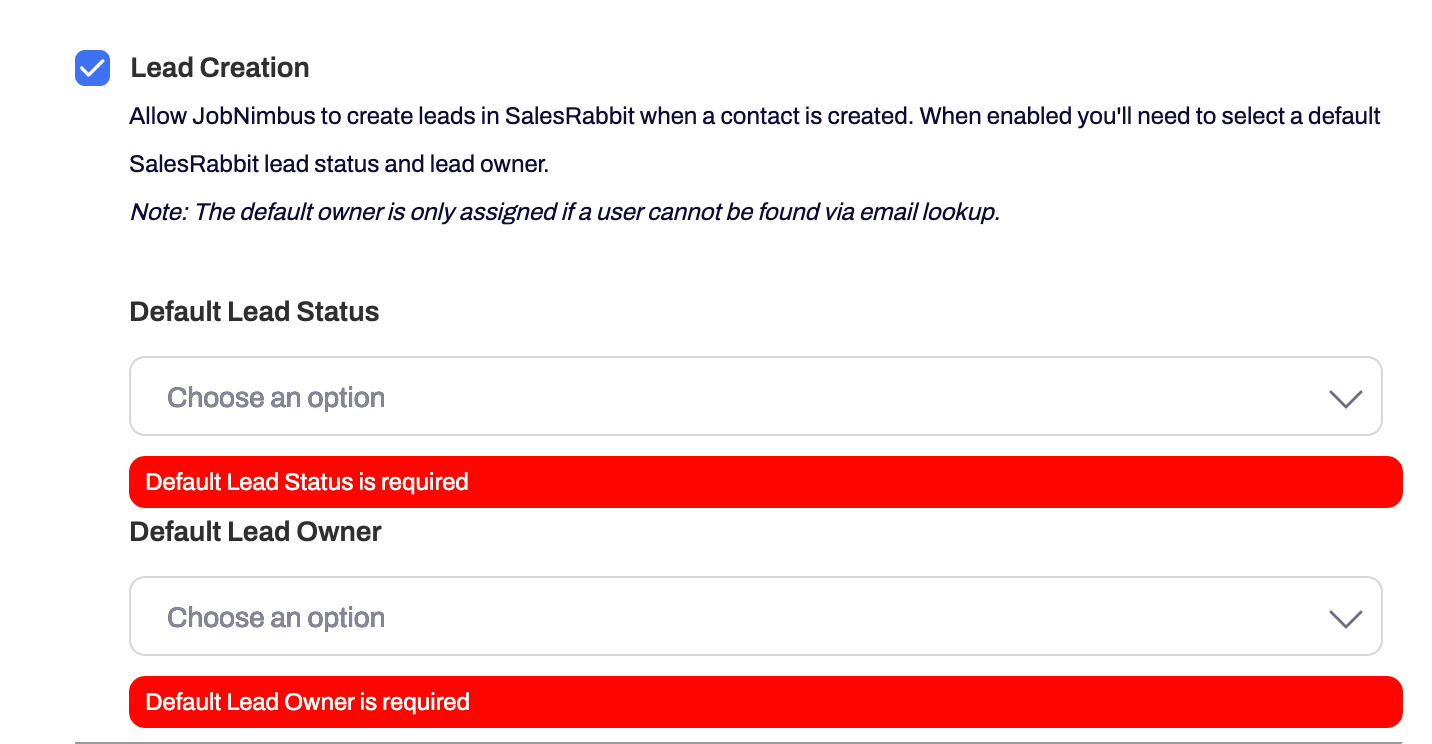The image size is (1432, 744).
Task: Click the 'SalesRabbit lead status and lead owner' line
Action: (339, 164)
